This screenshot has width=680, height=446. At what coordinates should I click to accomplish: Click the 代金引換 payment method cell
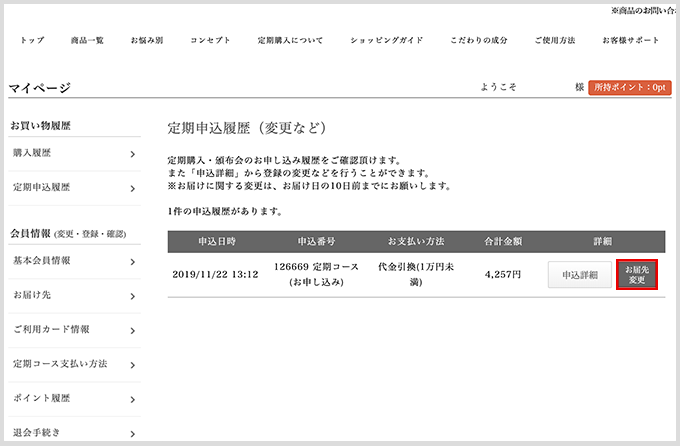point(416,274)
